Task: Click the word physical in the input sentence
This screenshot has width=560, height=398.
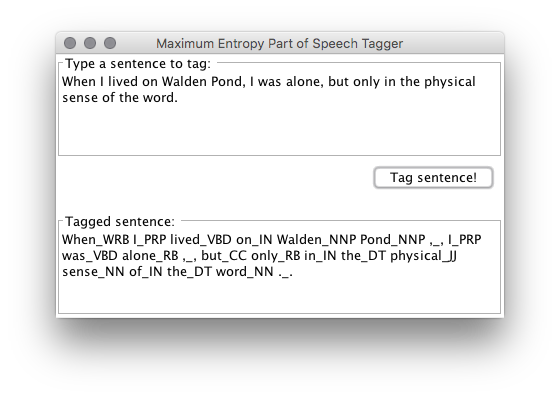Action: pos(450,82)
